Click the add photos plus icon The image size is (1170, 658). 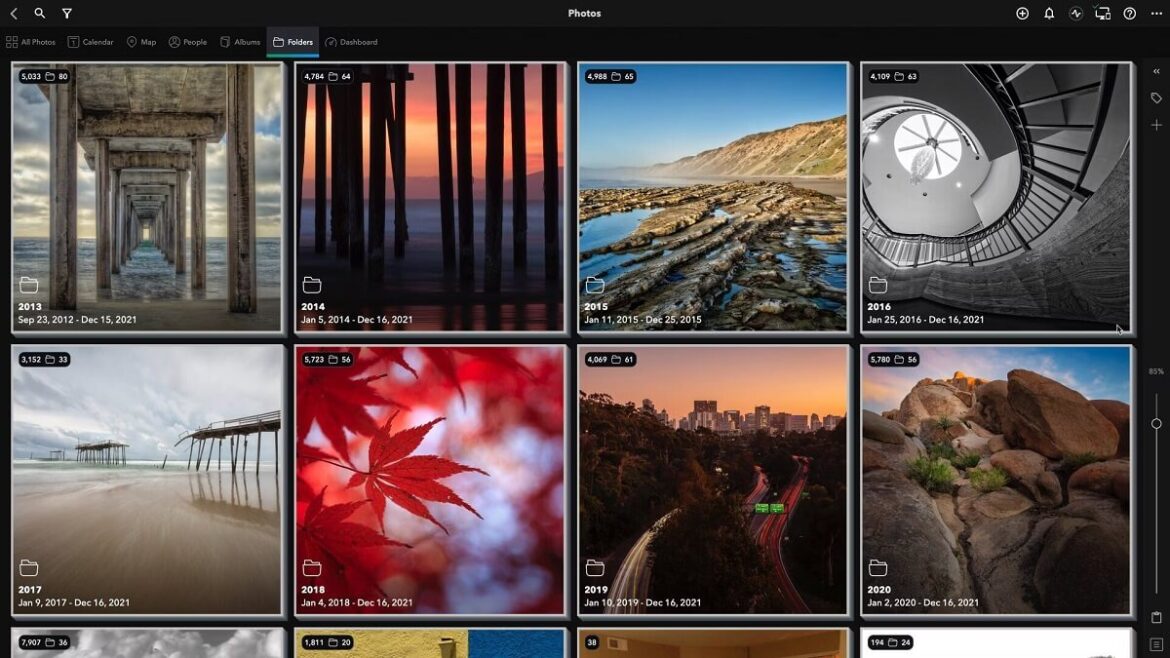tap(1022, 13)
